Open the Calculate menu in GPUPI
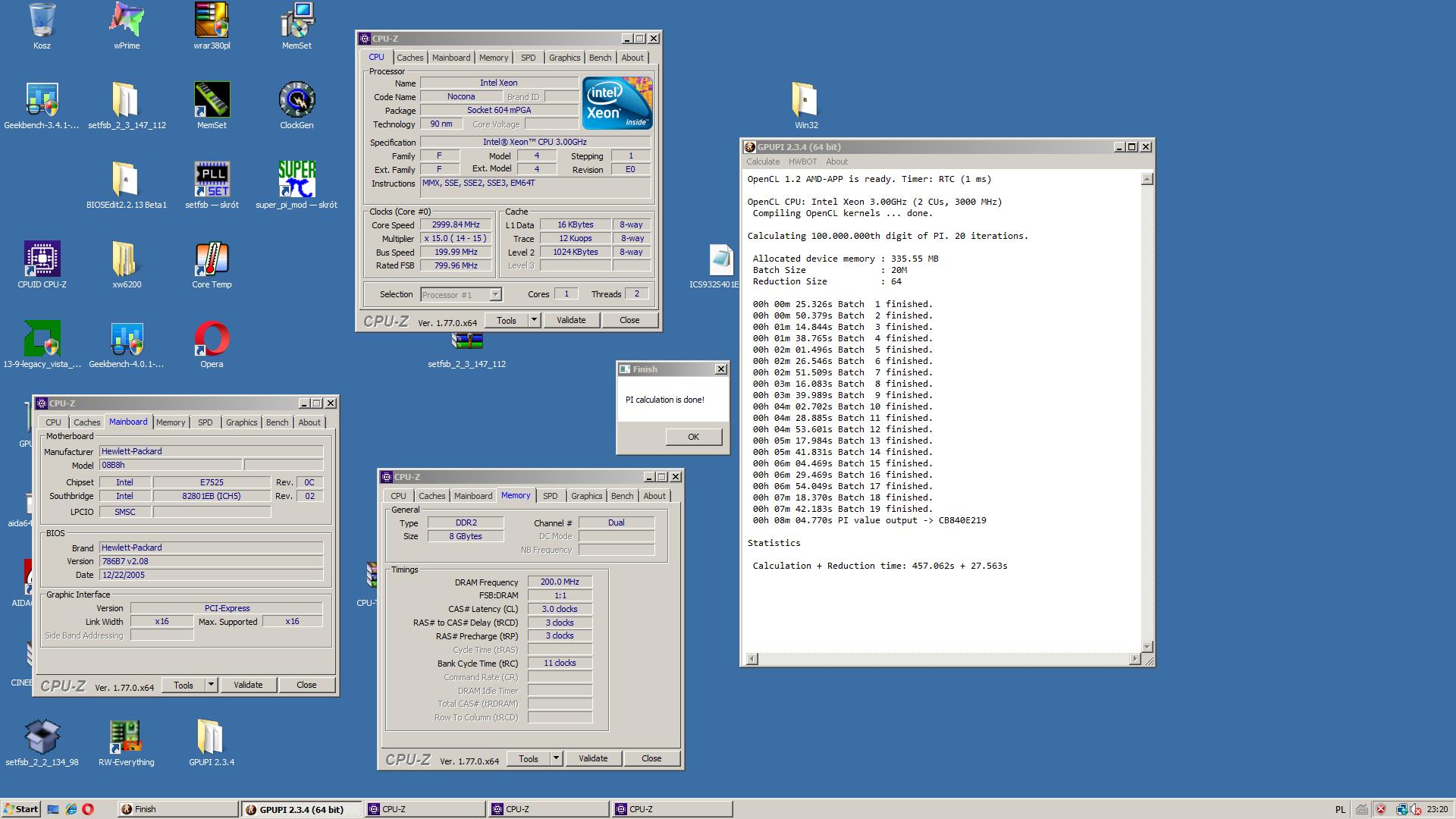Screen dimensions: 1456x819 coord(763,162)
